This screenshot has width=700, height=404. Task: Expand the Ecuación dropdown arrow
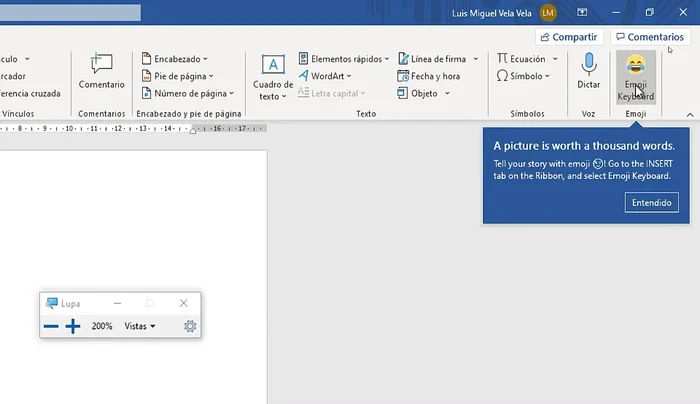pyautogui.click(x=555, y=58)
